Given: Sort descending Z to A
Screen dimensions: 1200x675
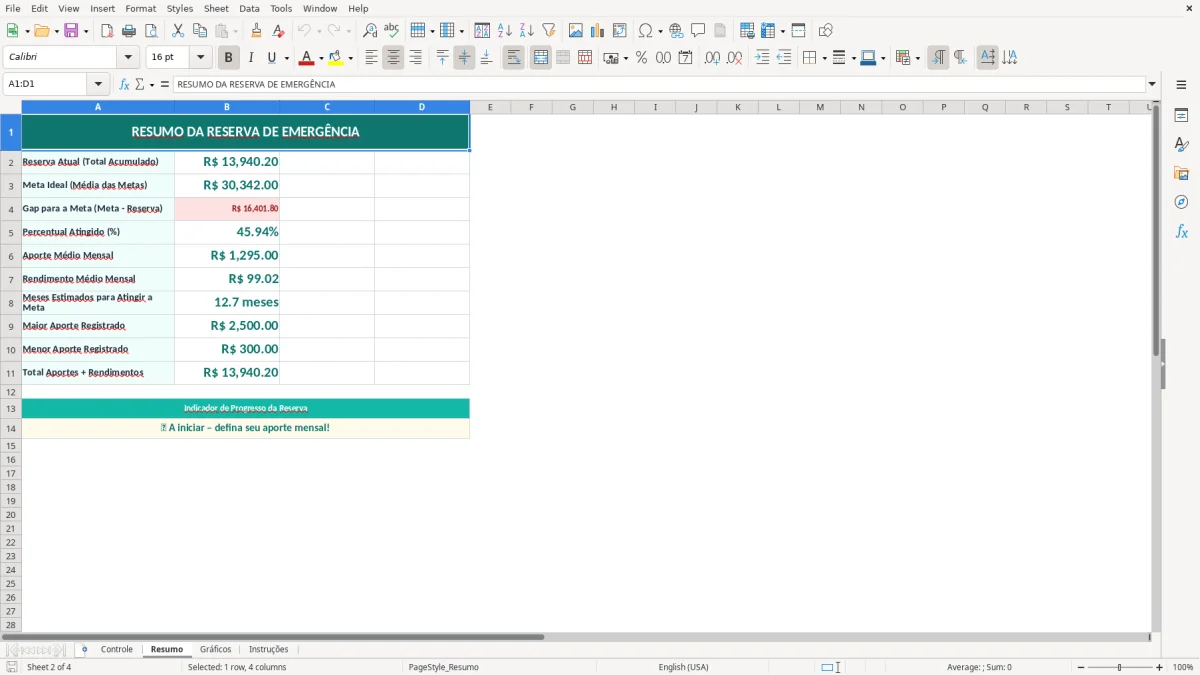Looking at the screenshot, I should pos(526,31).
